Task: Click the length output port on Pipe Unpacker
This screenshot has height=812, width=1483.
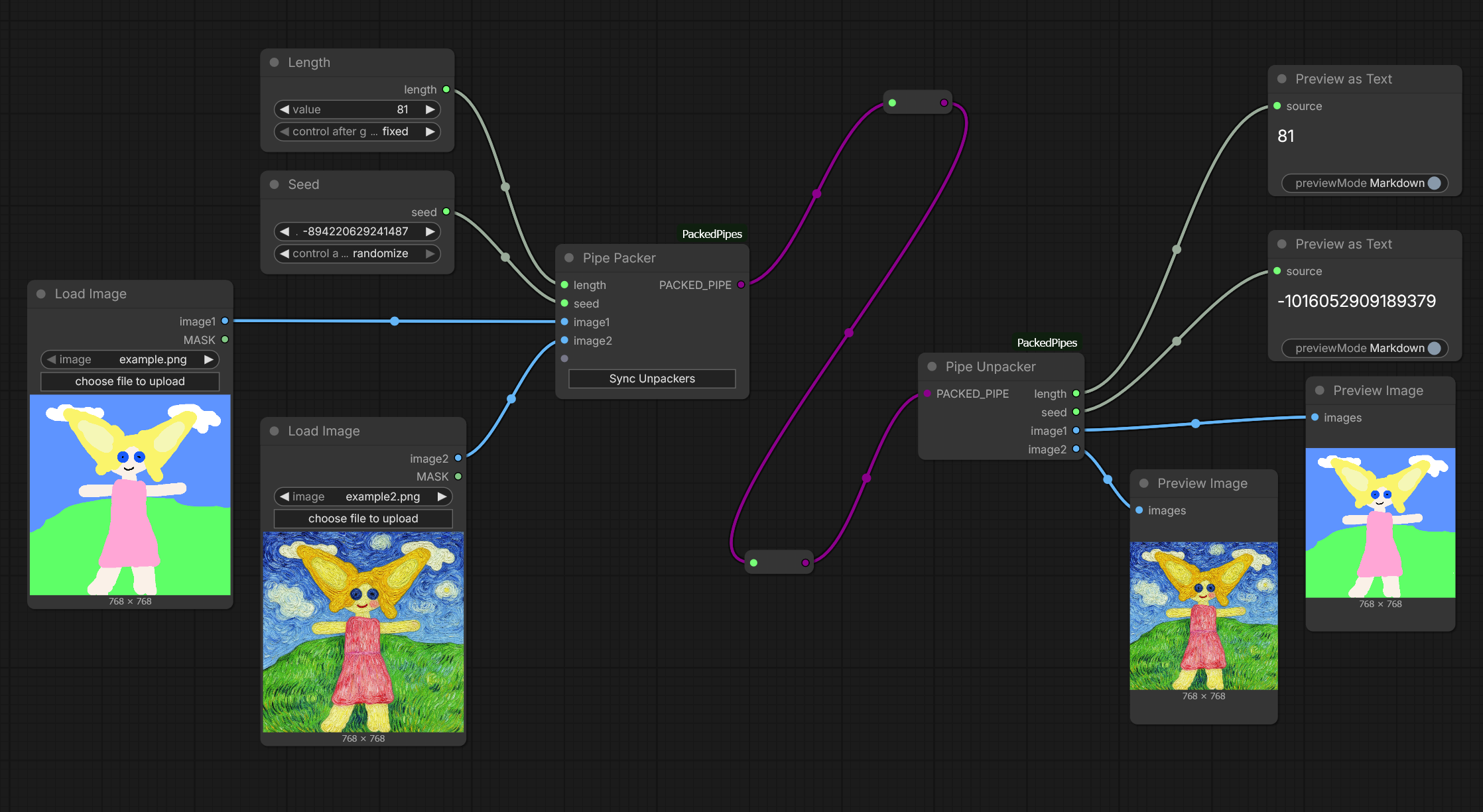Action: tap(1076, 394)
